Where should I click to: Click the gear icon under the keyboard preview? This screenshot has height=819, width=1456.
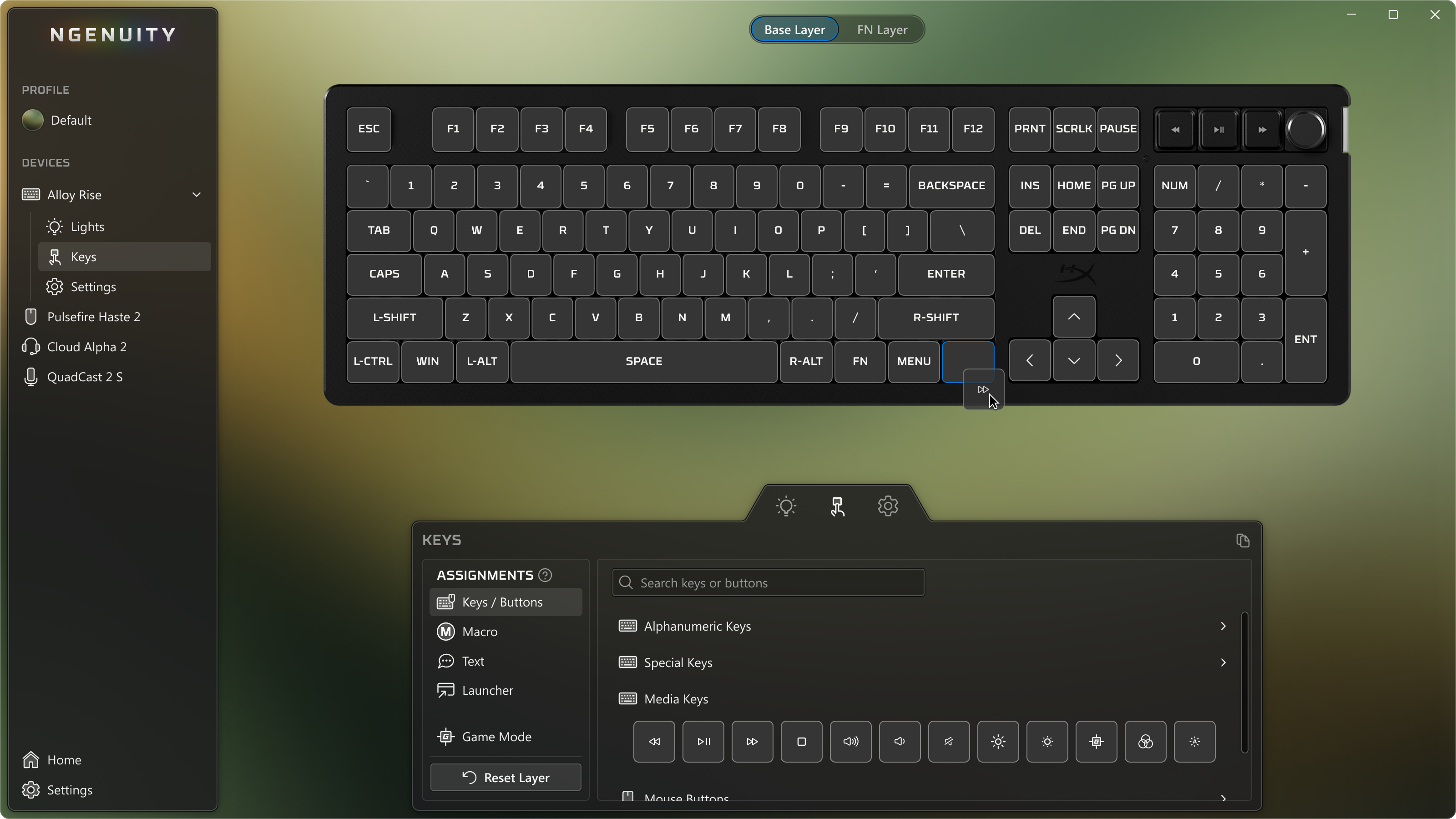coord(887,506)
